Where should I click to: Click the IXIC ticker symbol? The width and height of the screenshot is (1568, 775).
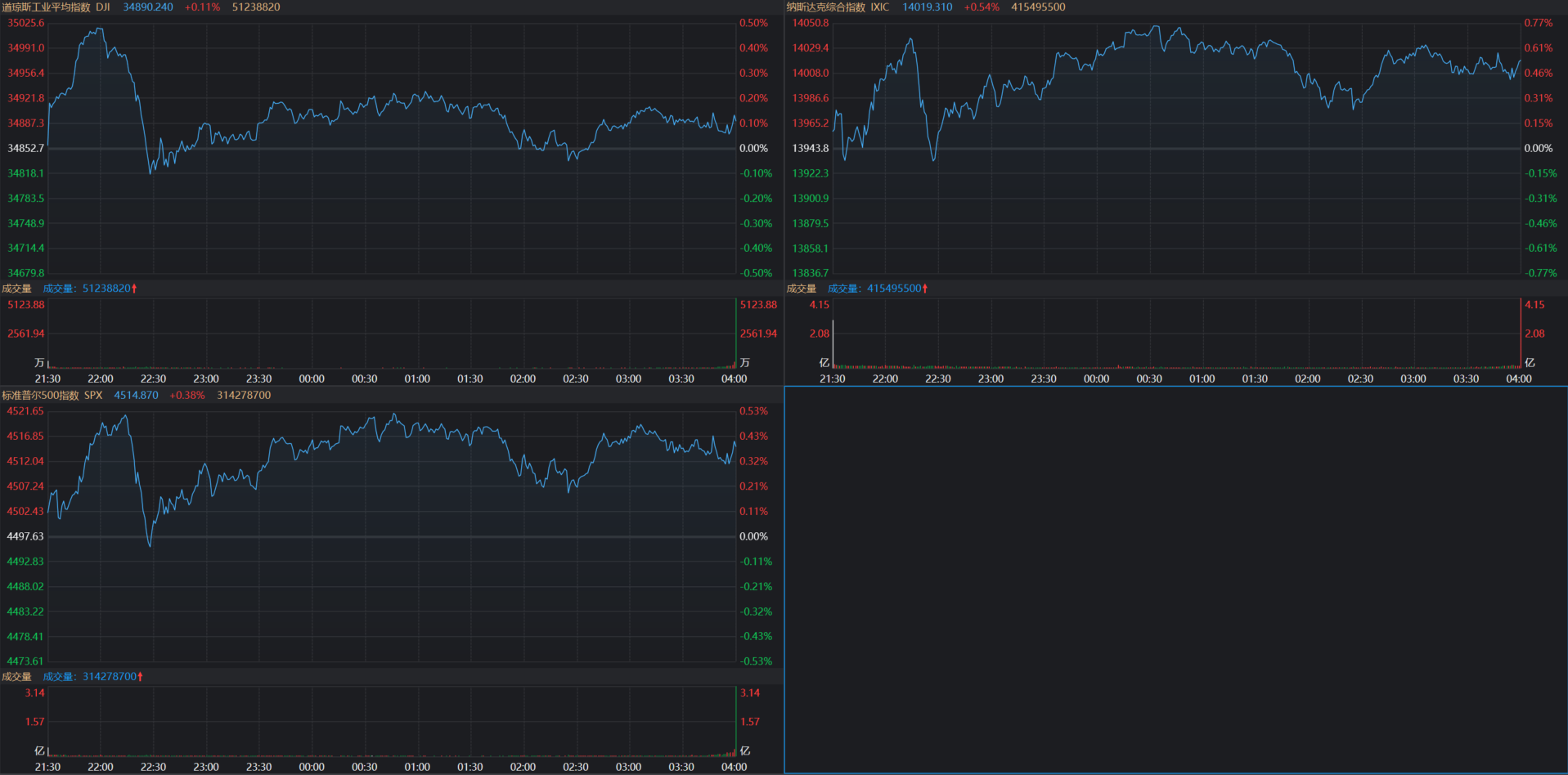880,7
